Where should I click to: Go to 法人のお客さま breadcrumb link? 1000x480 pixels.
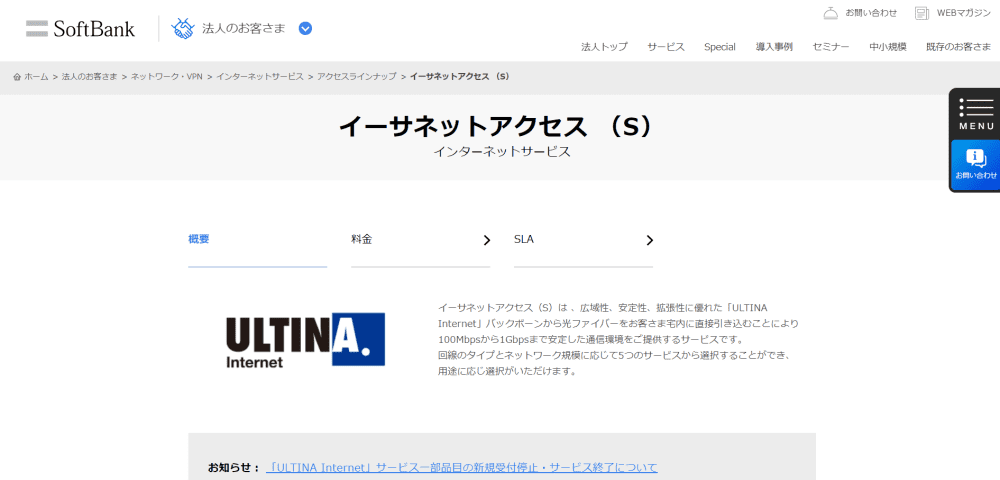click(89, 76)
